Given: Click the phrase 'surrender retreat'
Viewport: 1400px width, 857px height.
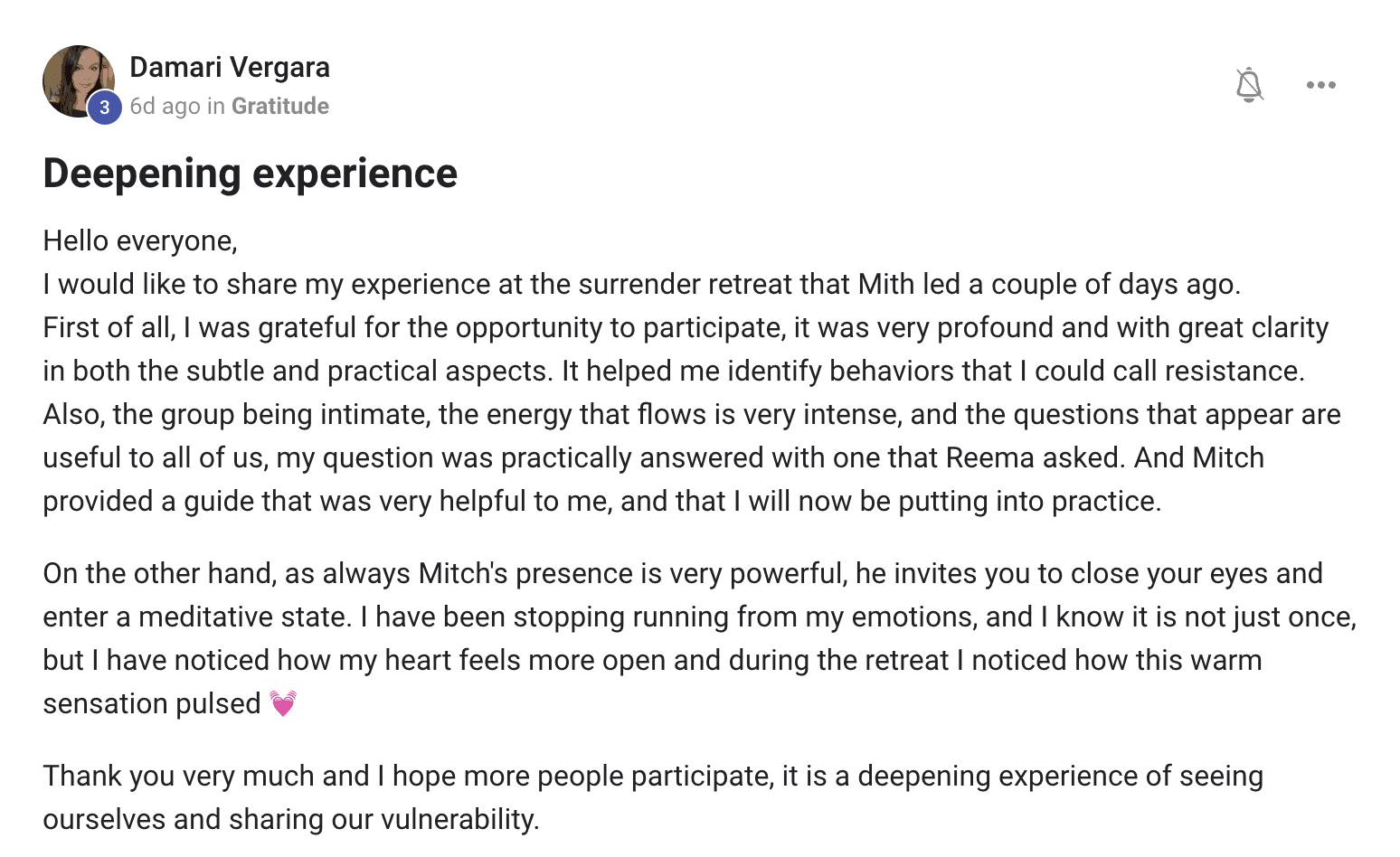Looking at the screenshot, I should [685, 285].
